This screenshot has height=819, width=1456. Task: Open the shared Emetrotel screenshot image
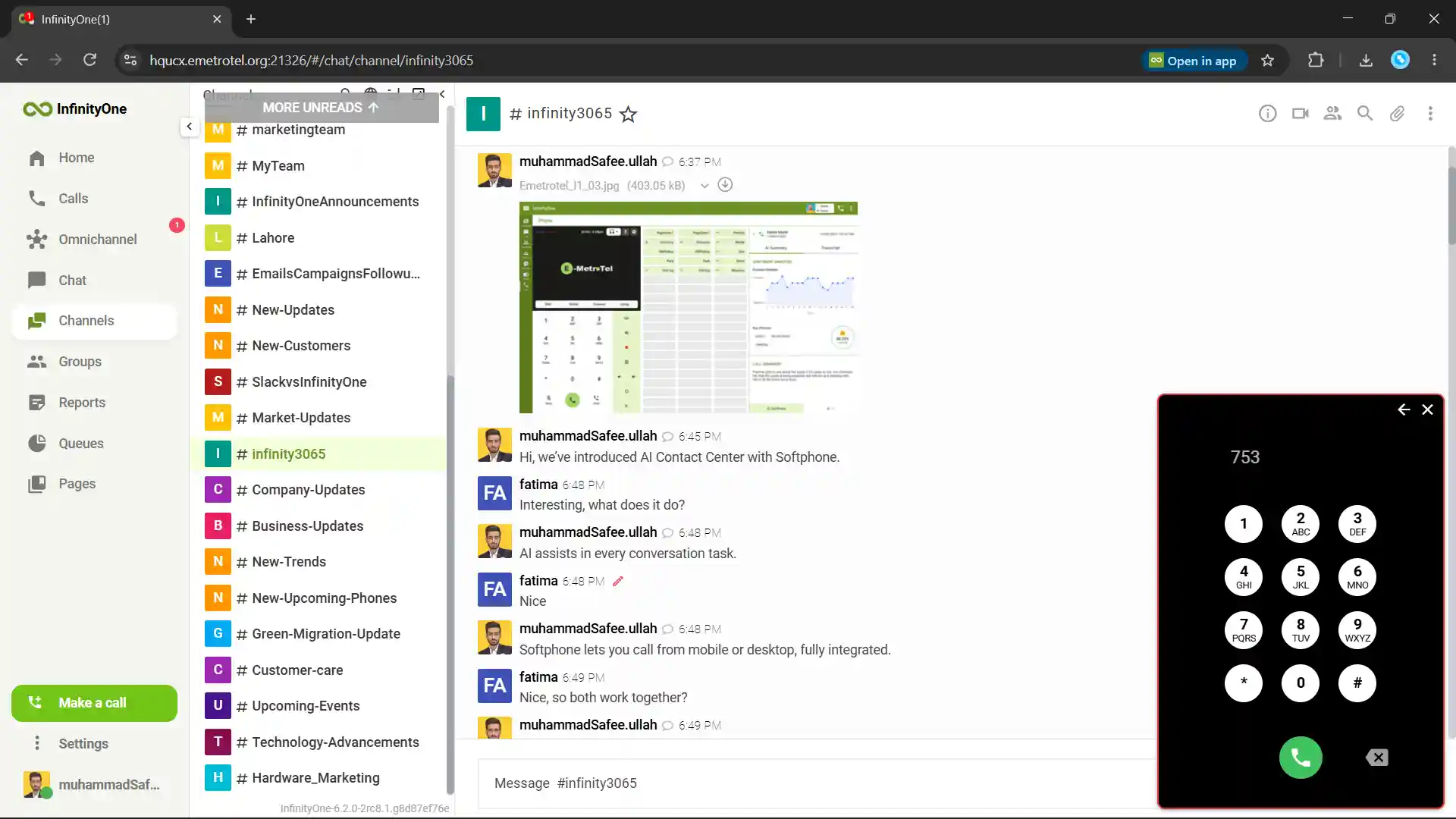pos(688,307)
